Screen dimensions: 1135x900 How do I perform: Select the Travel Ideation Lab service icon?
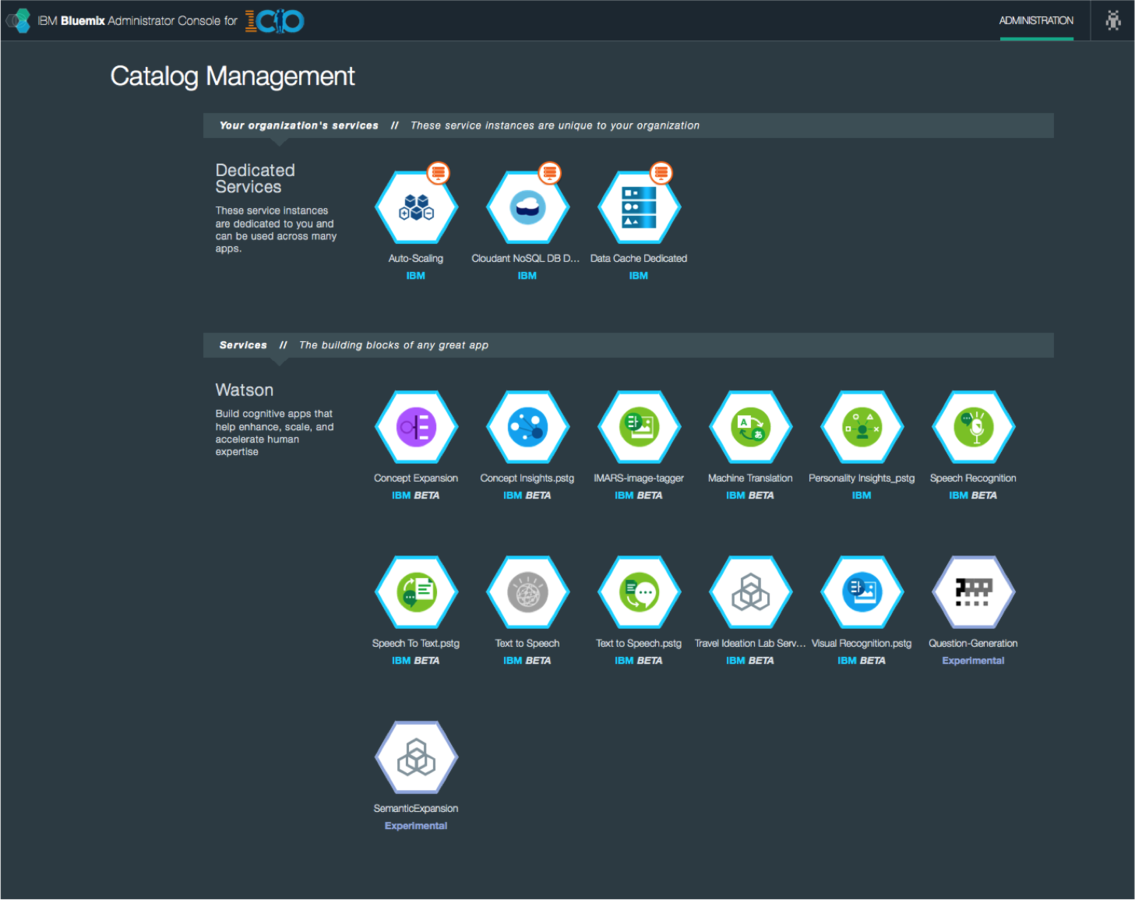751,592
